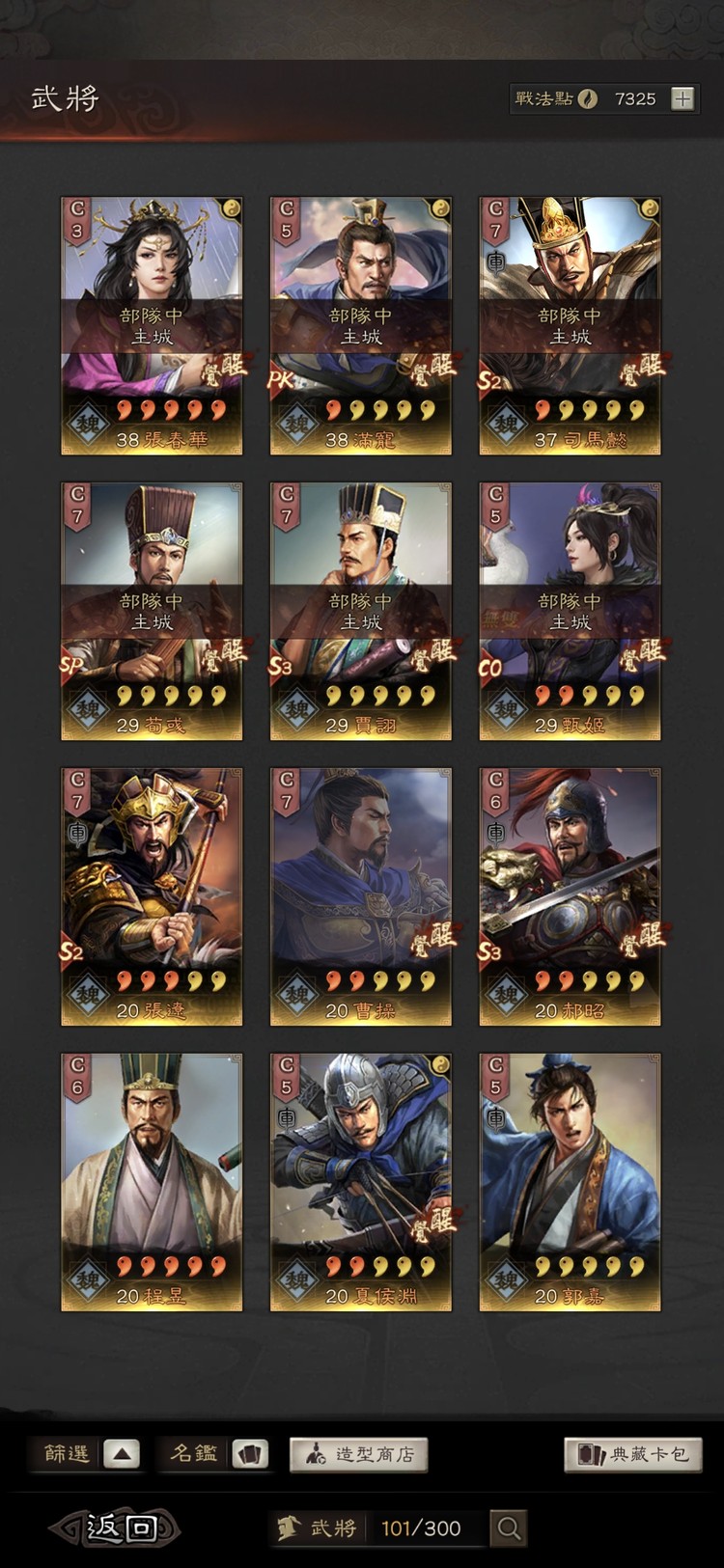724x1568 pixels.
Task: Select the 夏侯淵 general card
Action: pos(360,1183)
